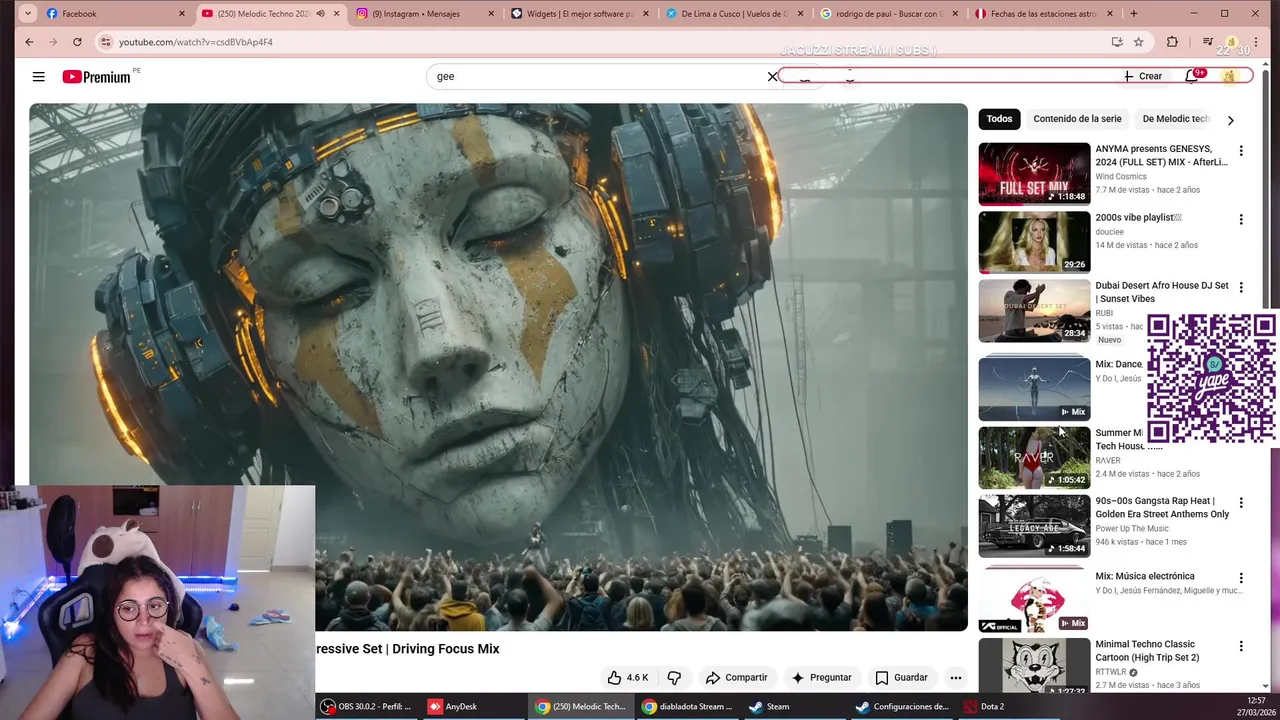Mute the Melodic Techno tab audio icon

[x=320, y=13]
